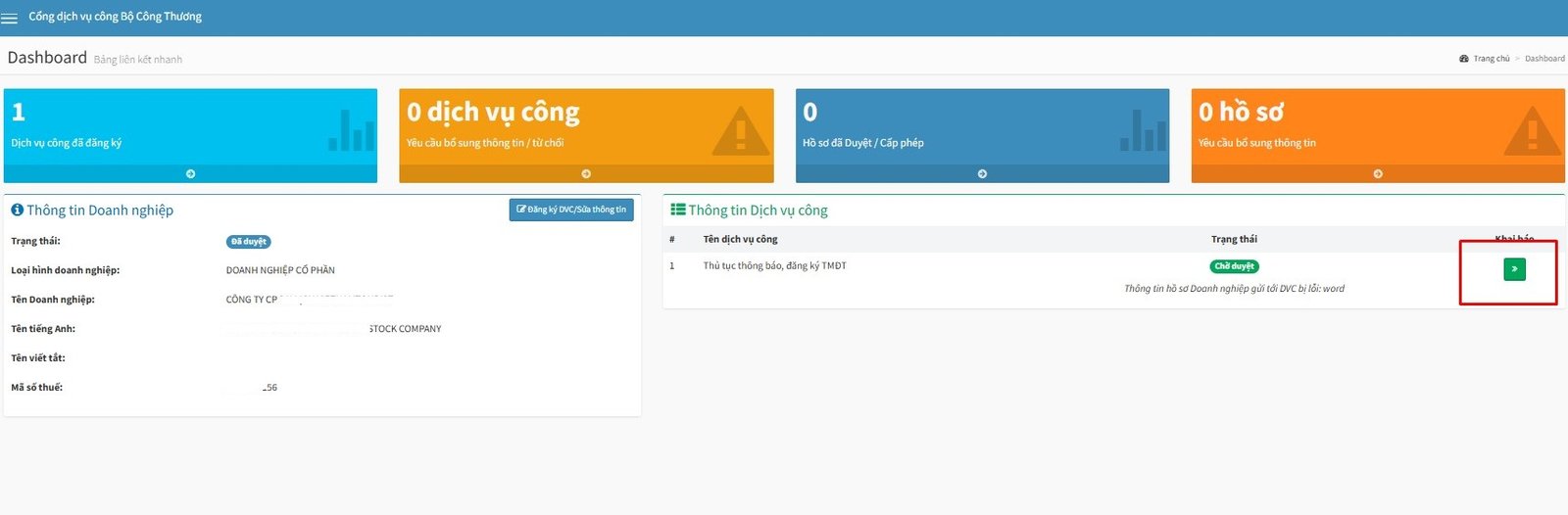
Task: Click Bảng liên kết nhanh subtitle
Action: [138, 60]
